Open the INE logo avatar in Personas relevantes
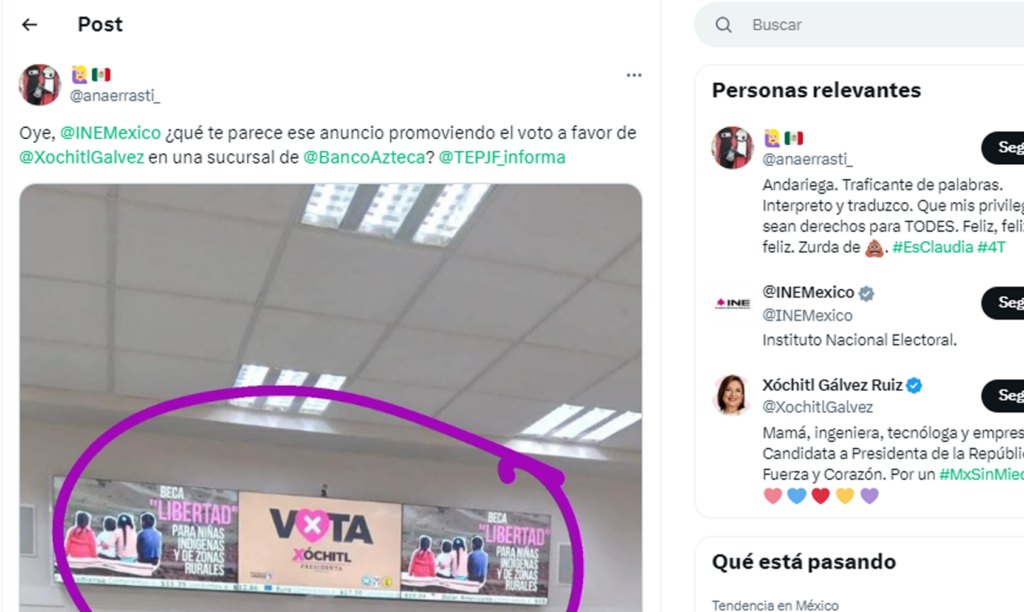 click(732, 303)
